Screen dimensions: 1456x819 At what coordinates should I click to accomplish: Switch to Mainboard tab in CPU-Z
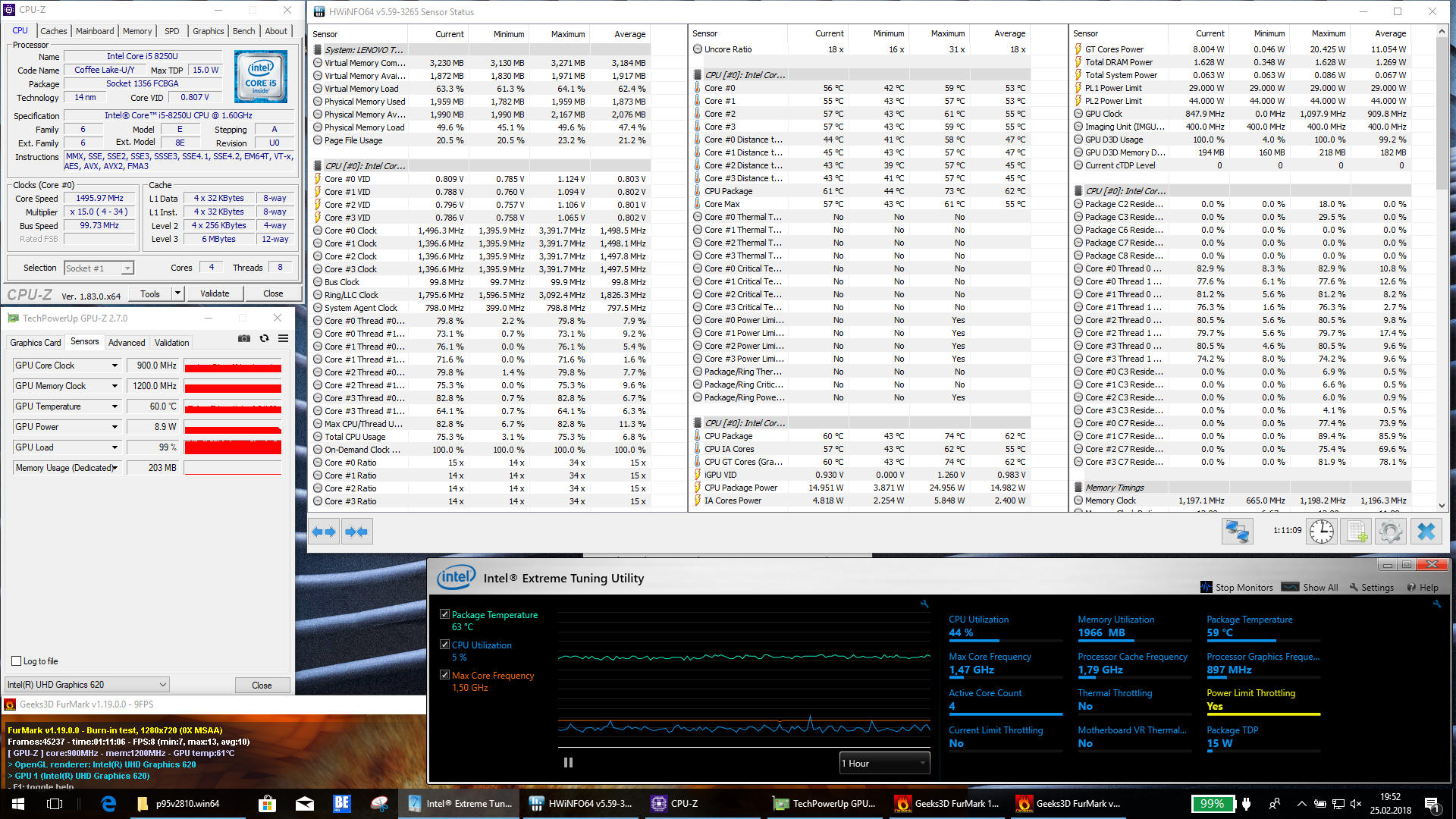click(x=95, y=31)
